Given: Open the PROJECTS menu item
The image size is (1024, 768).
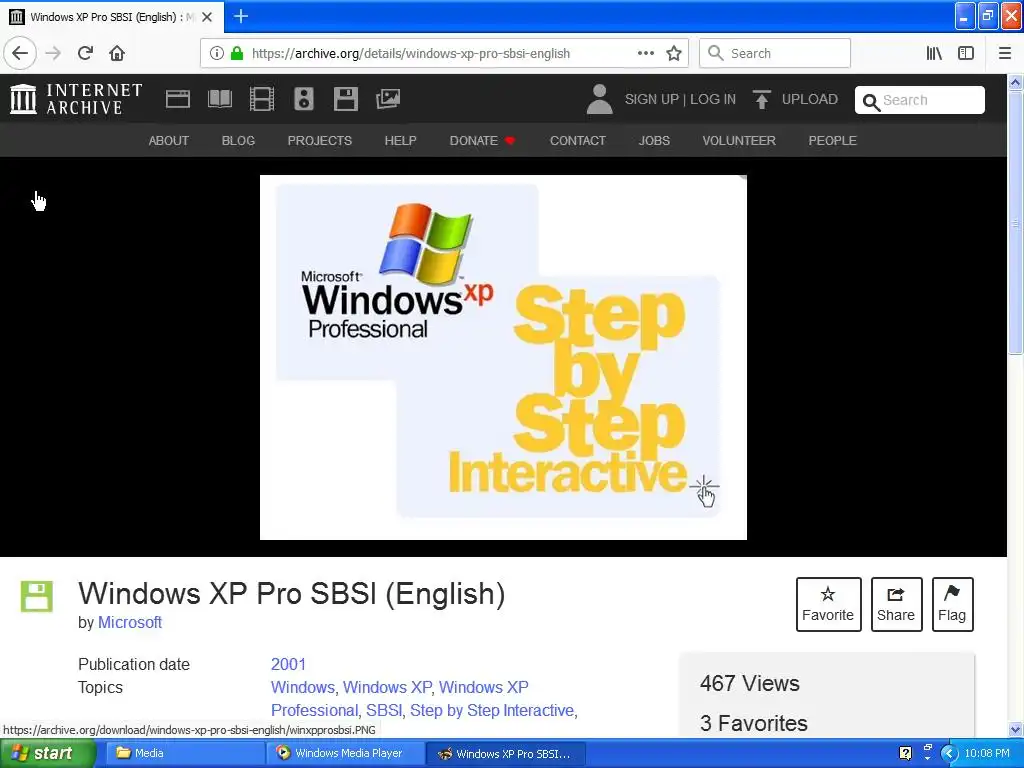Looking at the screenshot, I should 319,140.
